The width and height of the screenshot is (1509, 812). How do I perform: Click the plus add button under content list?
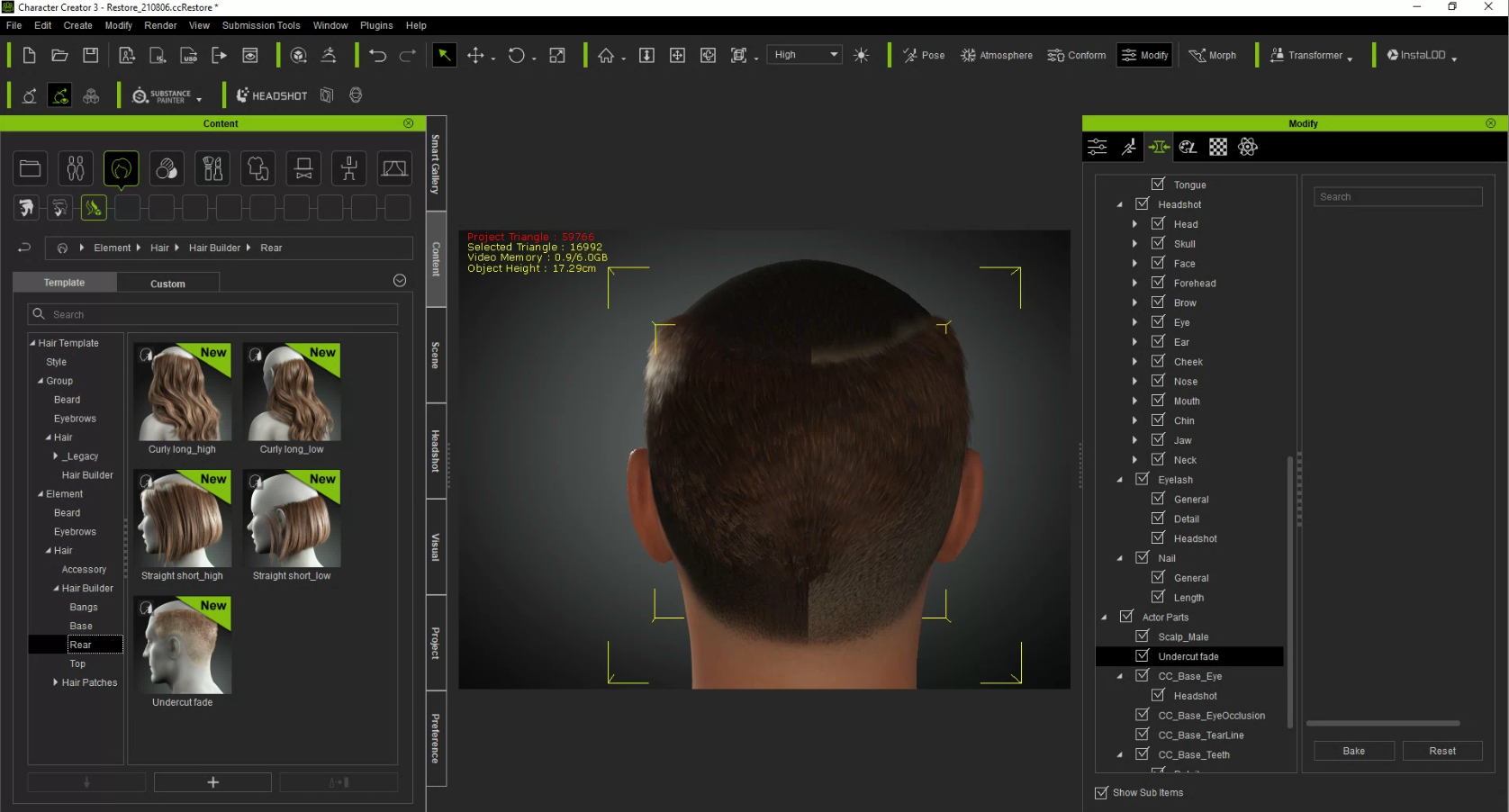[212, 782]
